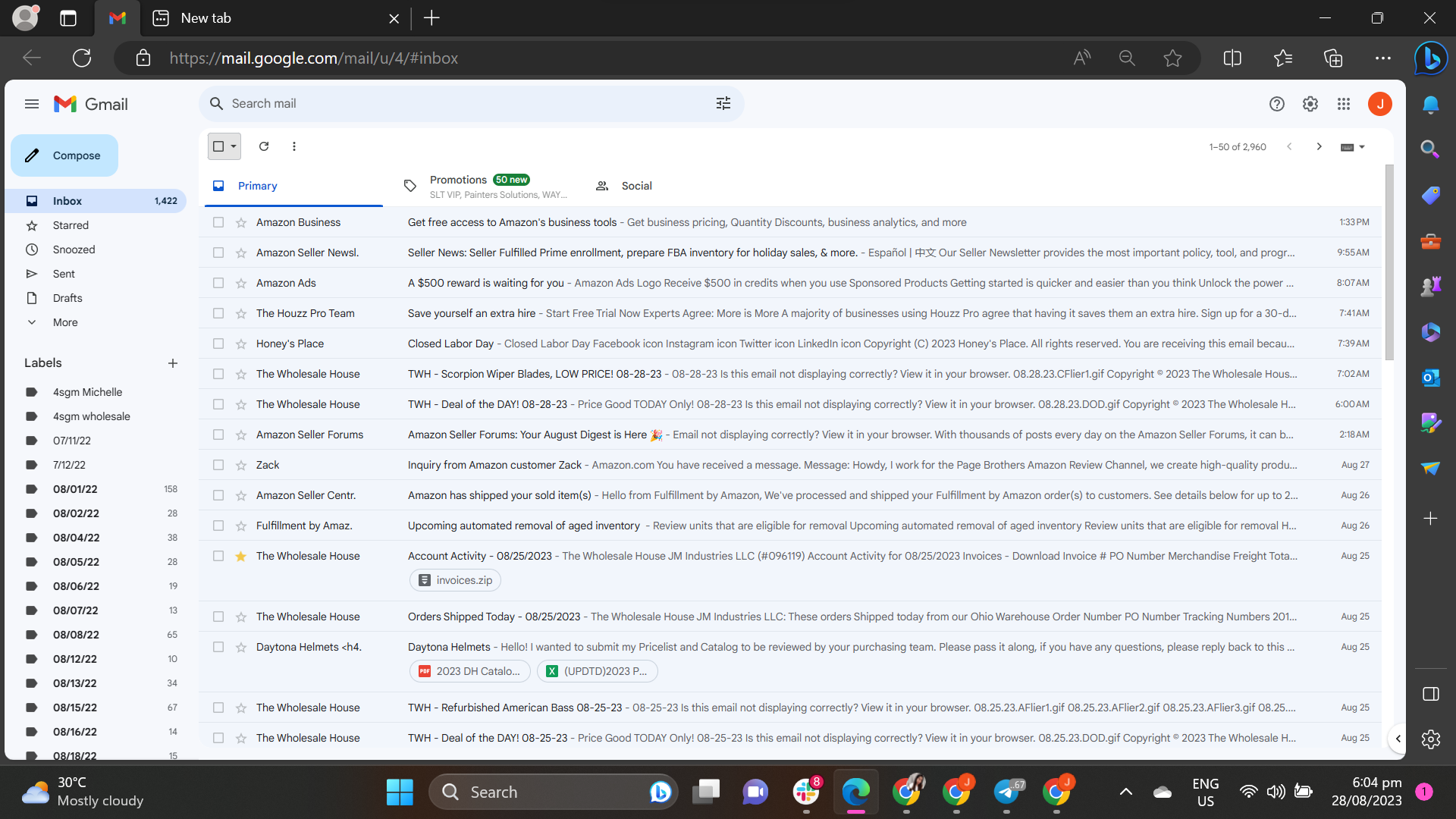Open Edge sidebar search icon
1456x819 pixels.
point(1431,149)
